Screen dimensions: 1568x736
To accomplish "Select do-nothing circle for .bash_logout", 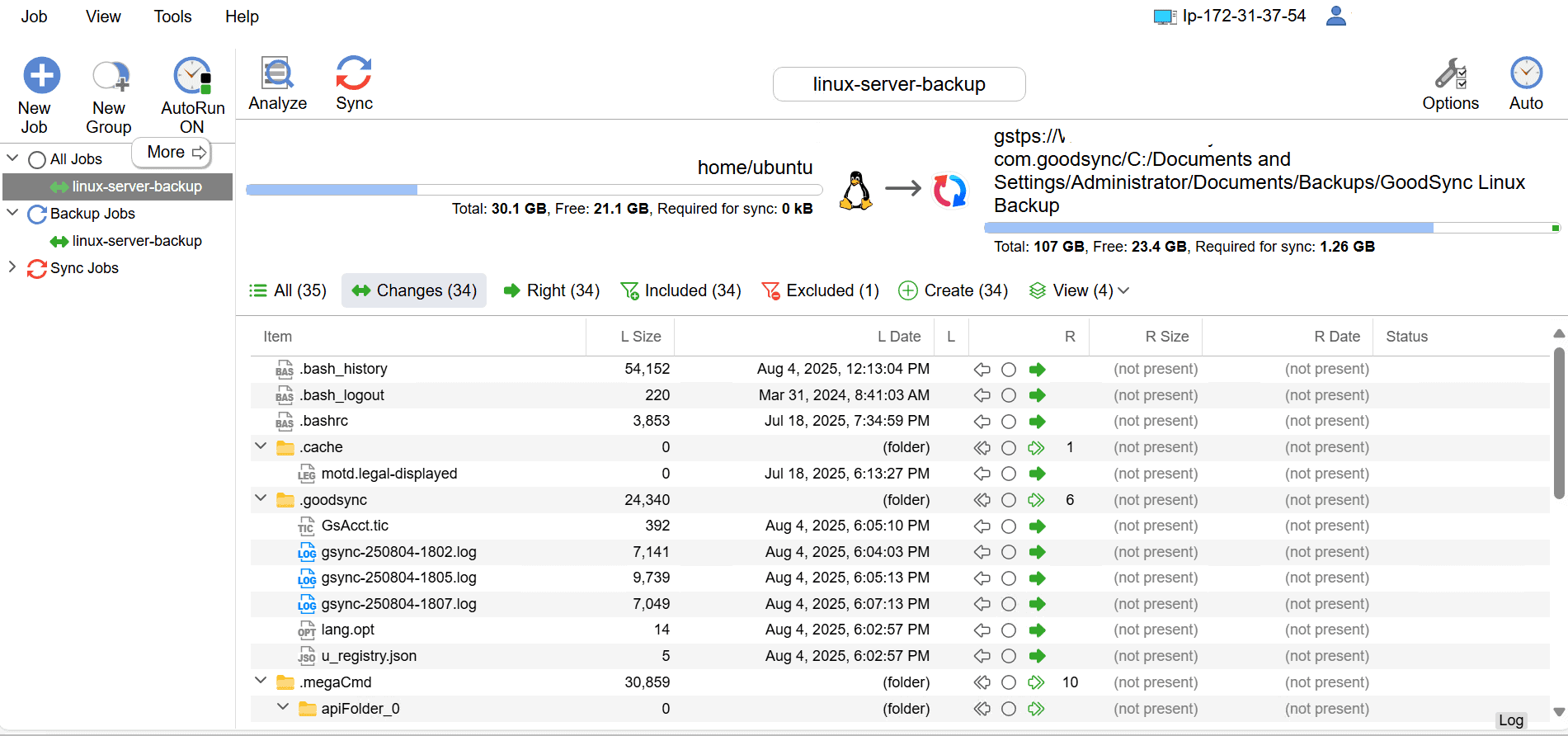I will (1009, 395).
